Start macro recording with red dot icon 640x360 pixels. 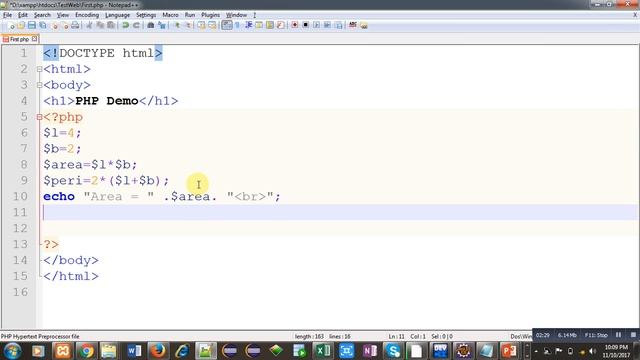tap(294, 25)
